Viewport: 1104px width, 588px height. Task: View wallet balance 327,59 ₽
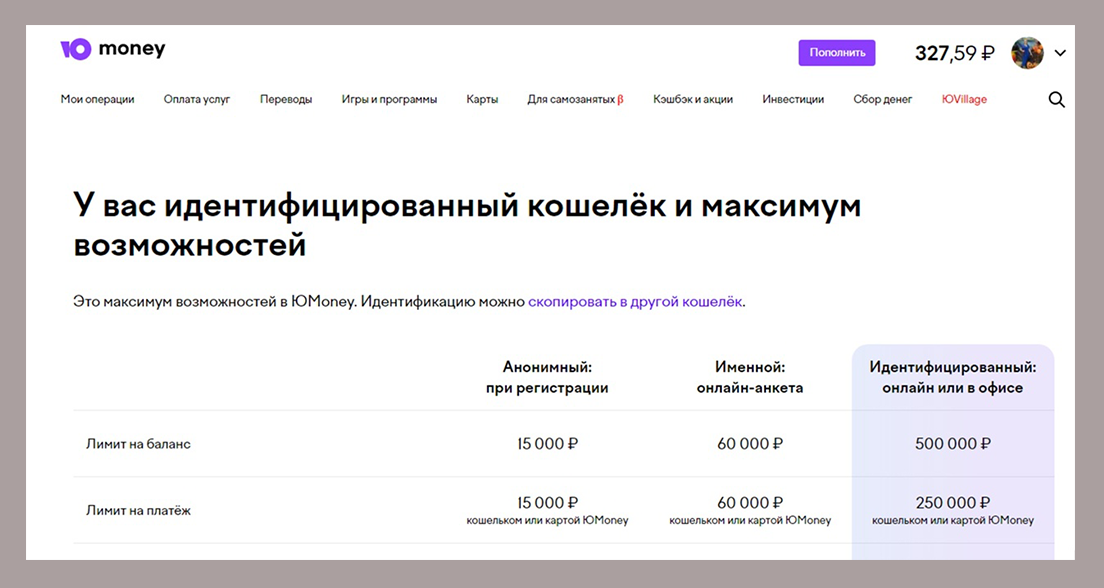click(954, 53)
